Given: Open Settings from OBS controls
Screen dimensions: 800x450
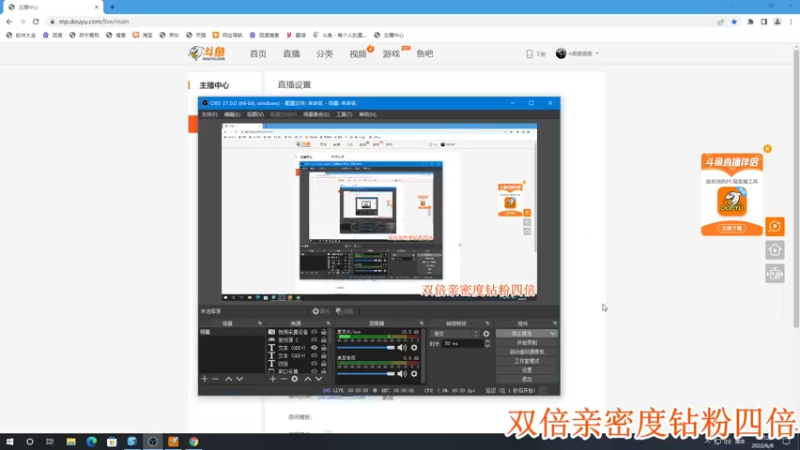Looking at the screenshot, I should (x=527, y=370).
